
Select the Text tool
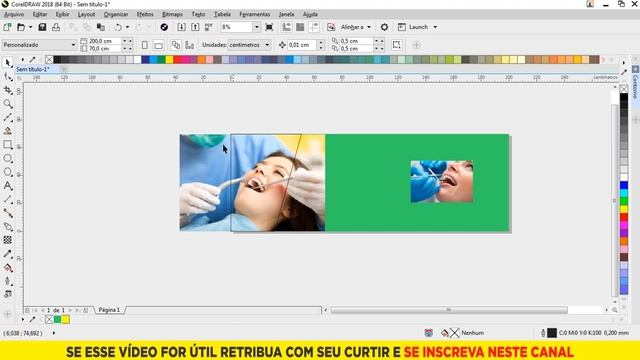pos(7,186)
